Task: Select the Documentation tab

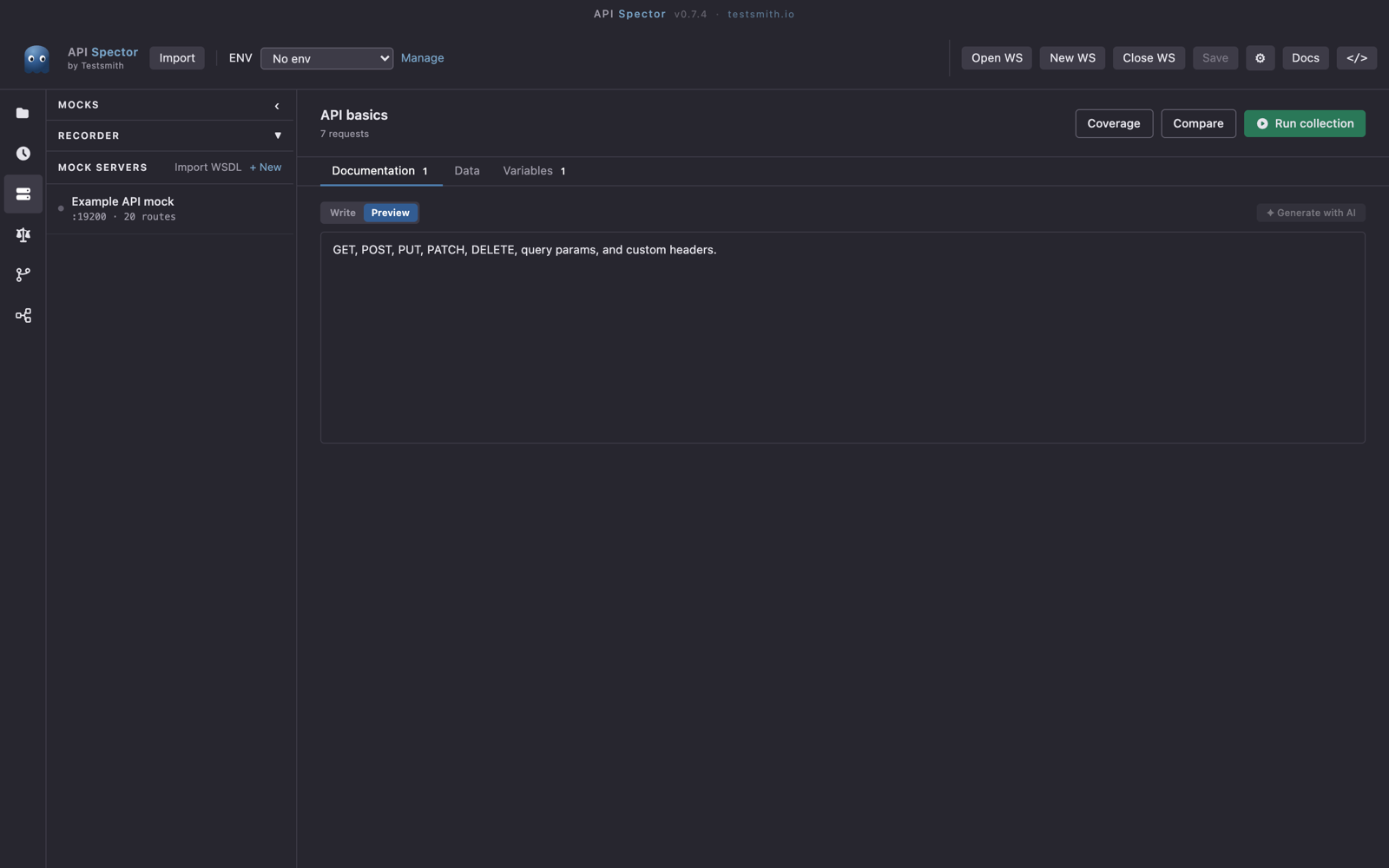Action: (380, 171)
